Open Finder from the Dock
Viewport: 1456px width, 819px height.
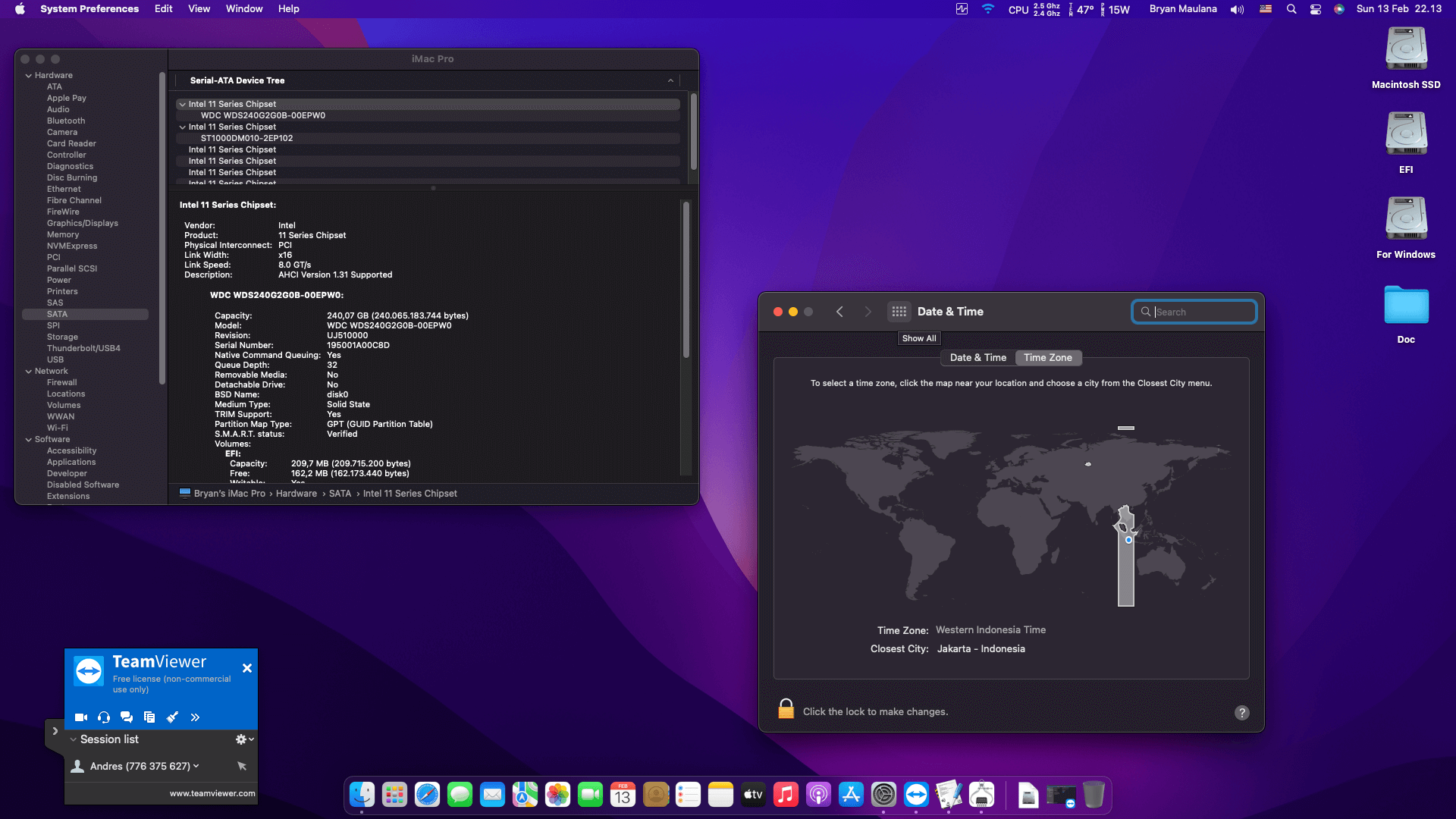362,795
